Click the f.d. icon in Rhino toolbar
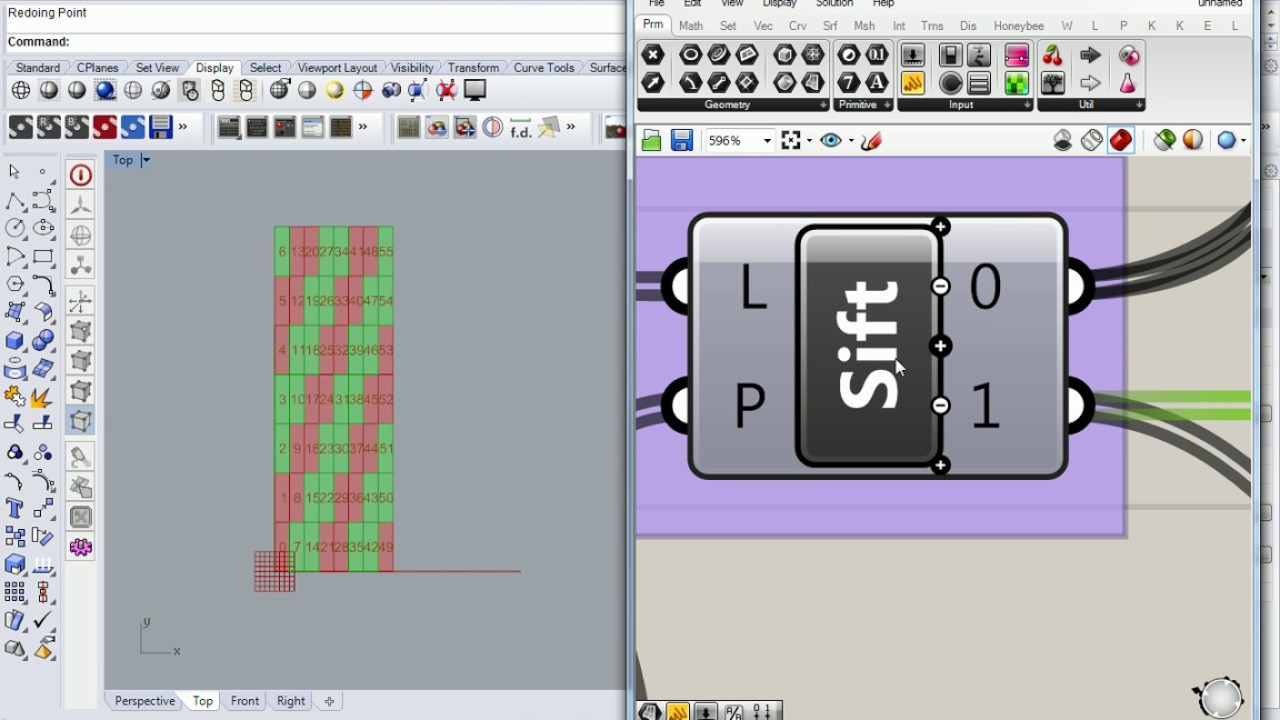This screenshot has width=1280, height=720. pos(520,128)
